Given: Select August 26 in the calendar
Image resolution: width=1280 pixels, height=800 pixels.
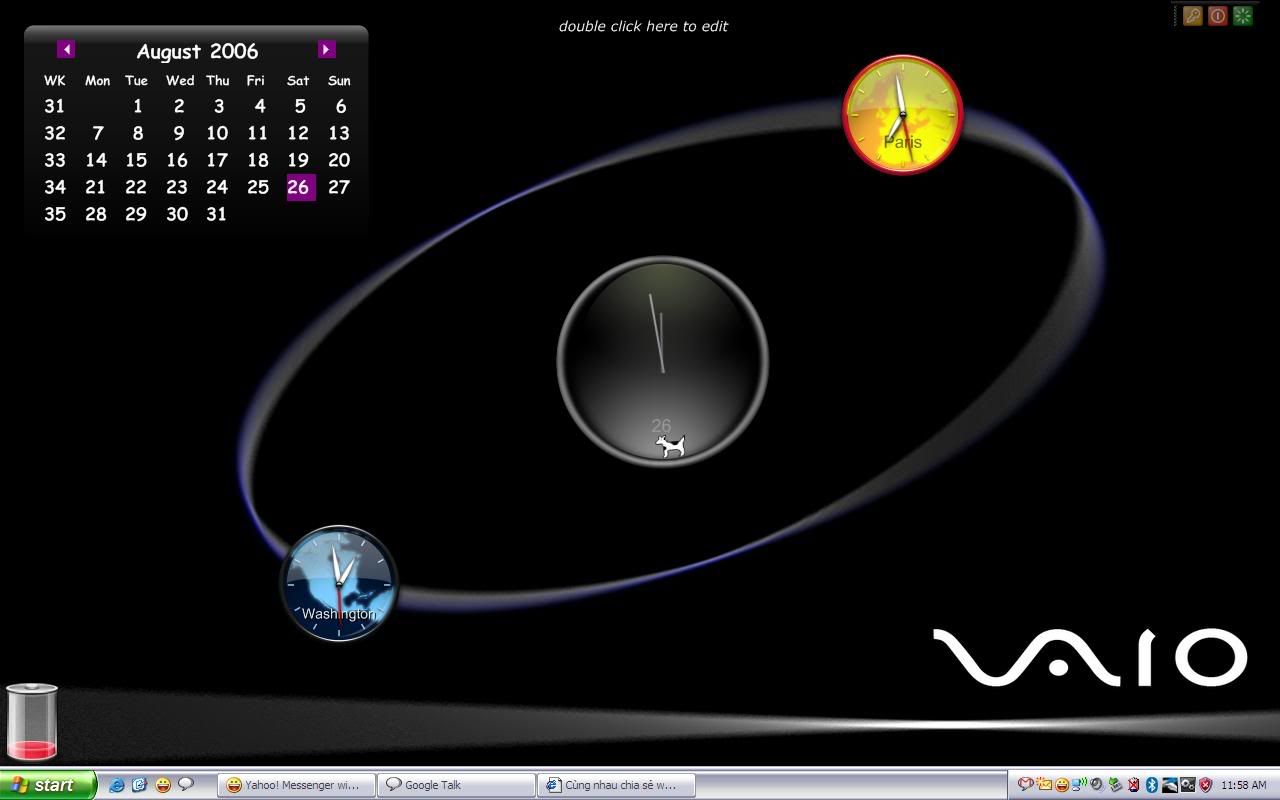Looking at the screenshot, I should coord(299,187).
